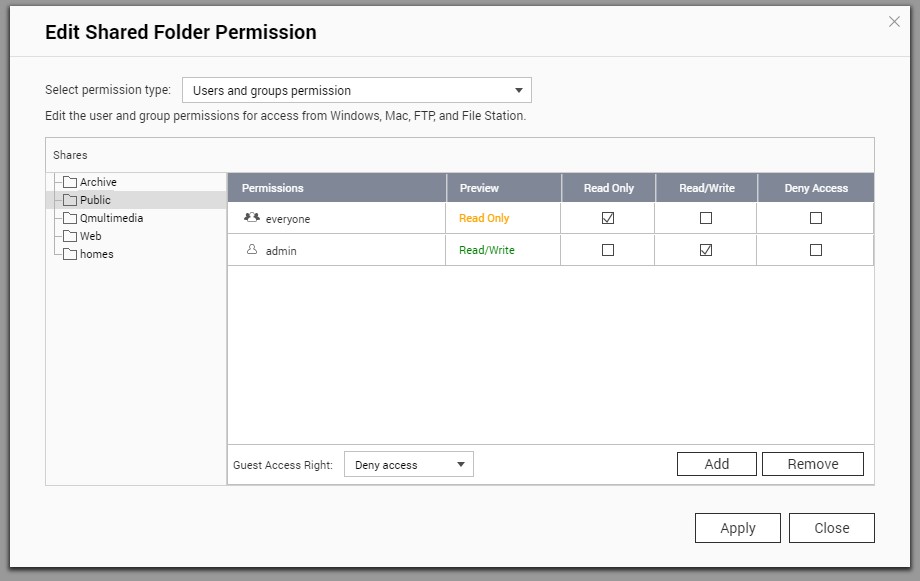Click the Public folder icon

(70, 200)
